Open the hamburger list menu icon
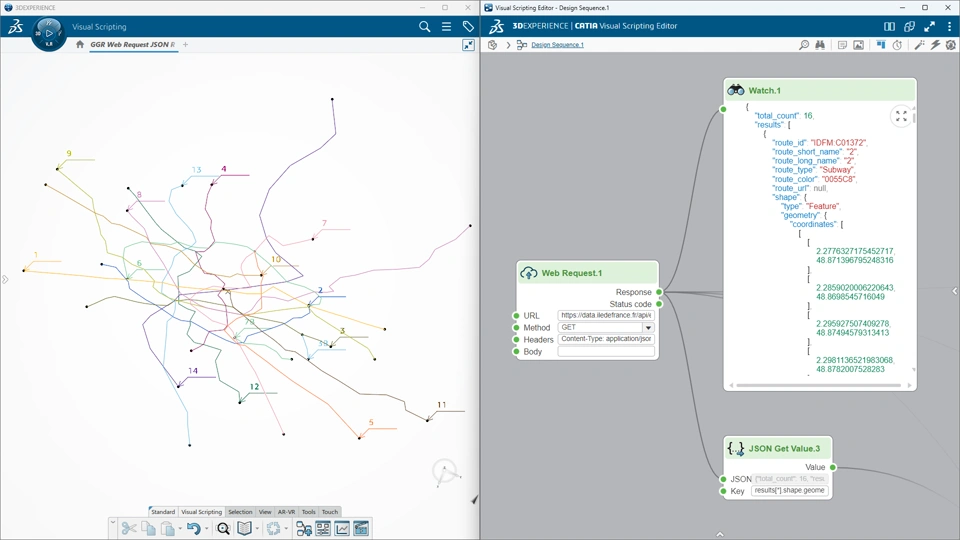The image size is (960, 540). 446,26
